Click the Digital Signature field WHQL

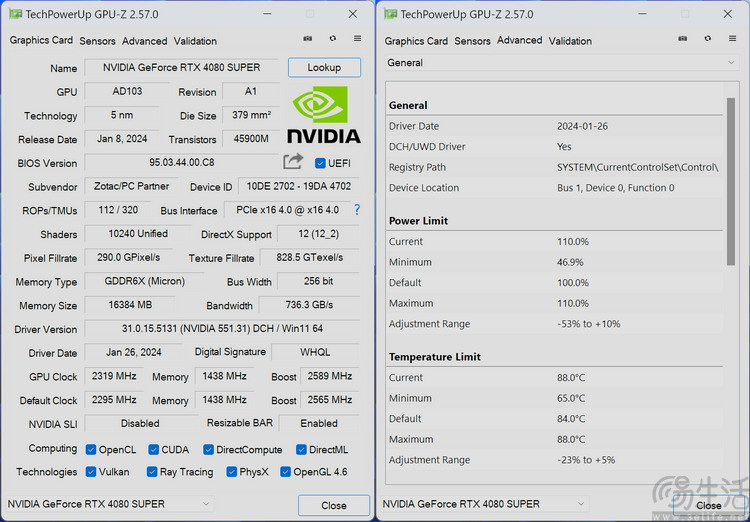point(315,352)
